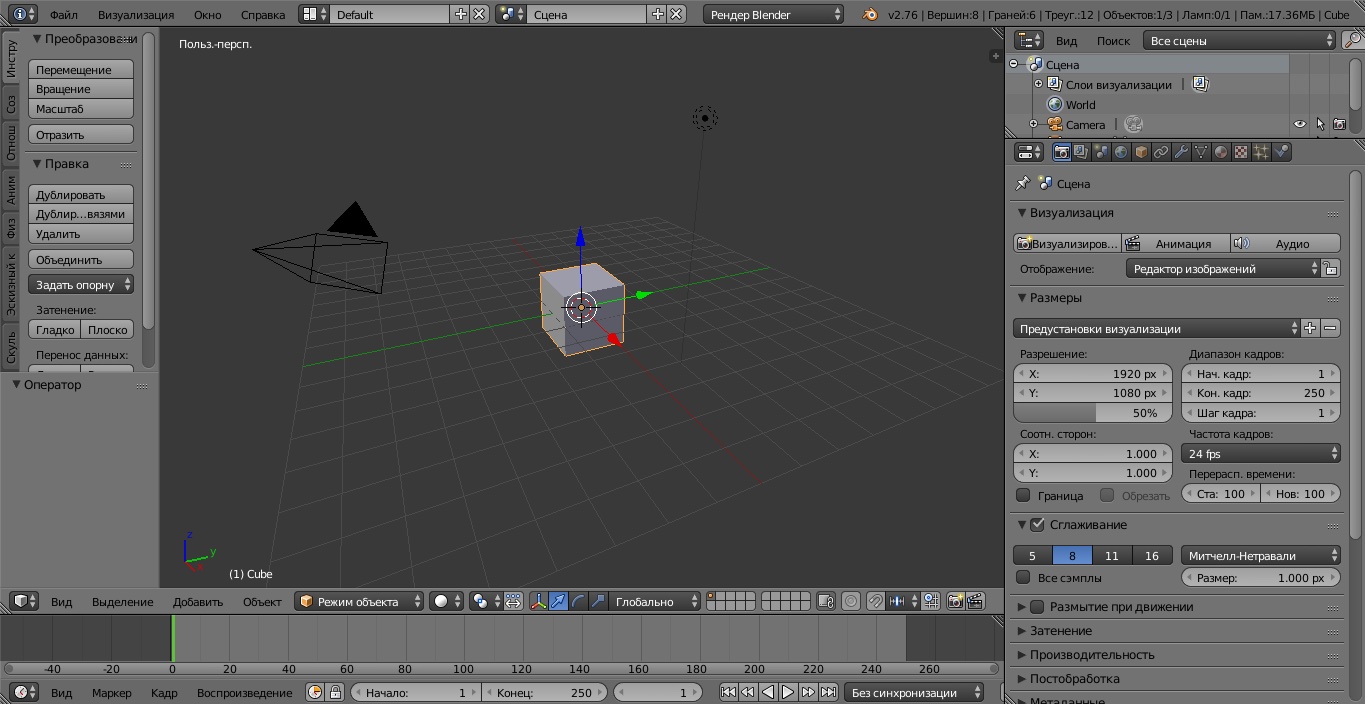Enable the Все сэмплы checkbox
The height and width of the screenshot is (704, 1365).
[x=1023, y=577]
